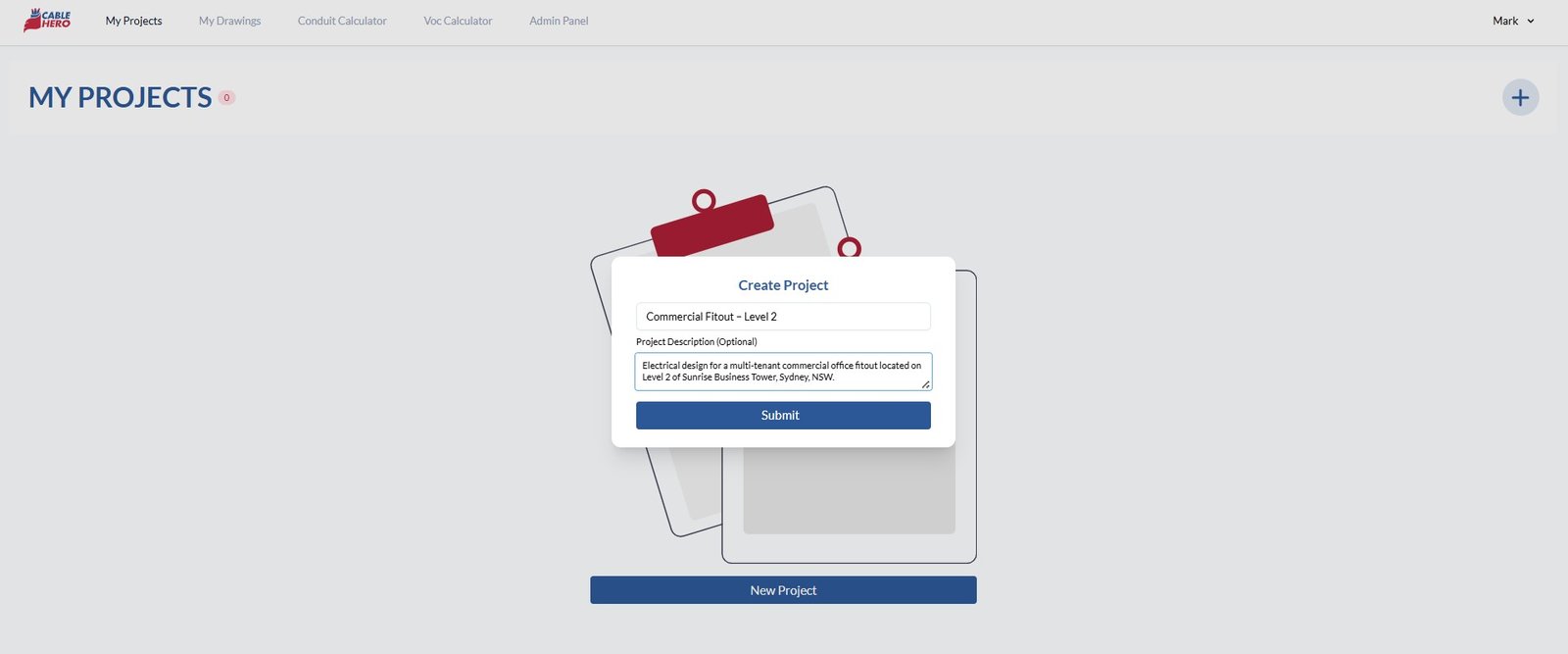This screenshot has height=654, width=1568.
Task: Click the MY PROJECTS heading
Action: [x=121, y=97]
